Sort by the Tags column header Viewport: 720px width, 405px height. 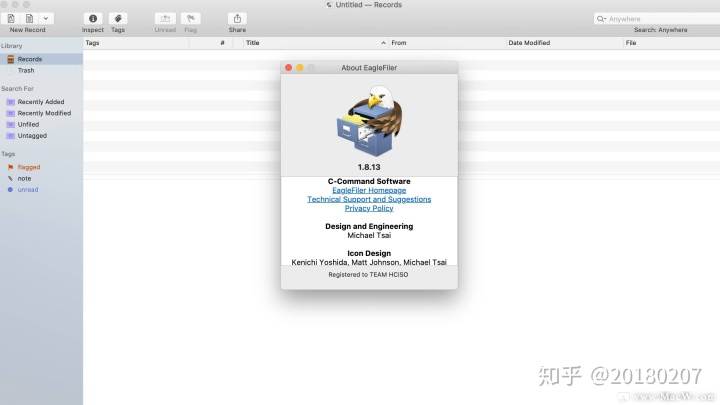click(x=136, y=43)
